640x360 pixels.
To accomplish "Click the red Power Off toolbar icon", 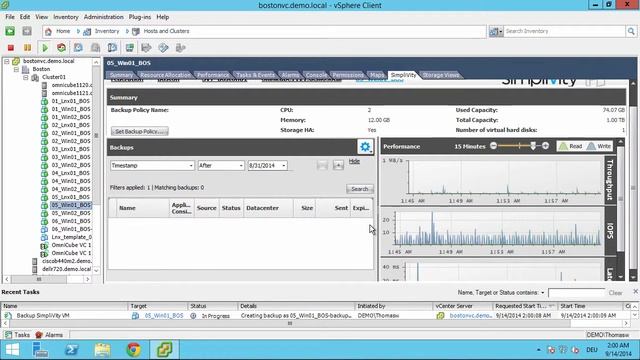I will (x=11, y=48).
